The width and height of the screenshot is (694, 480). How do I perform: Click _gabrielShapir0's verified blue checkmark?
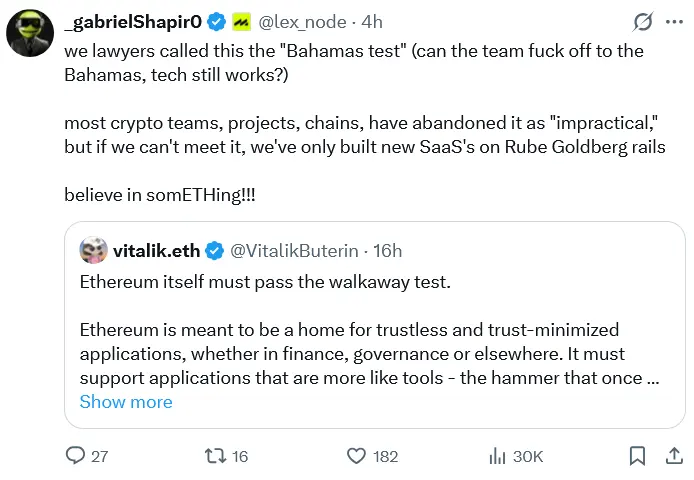(x=216, y=22)
